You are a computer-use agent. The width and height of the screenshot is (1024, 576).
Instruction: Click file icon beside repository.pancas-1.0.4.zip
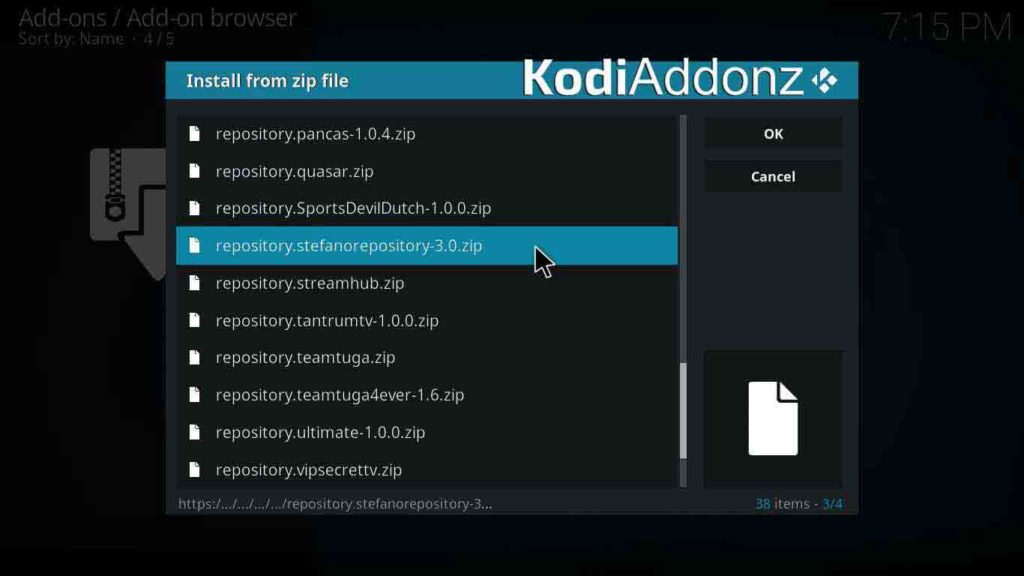tap(194, 134)
